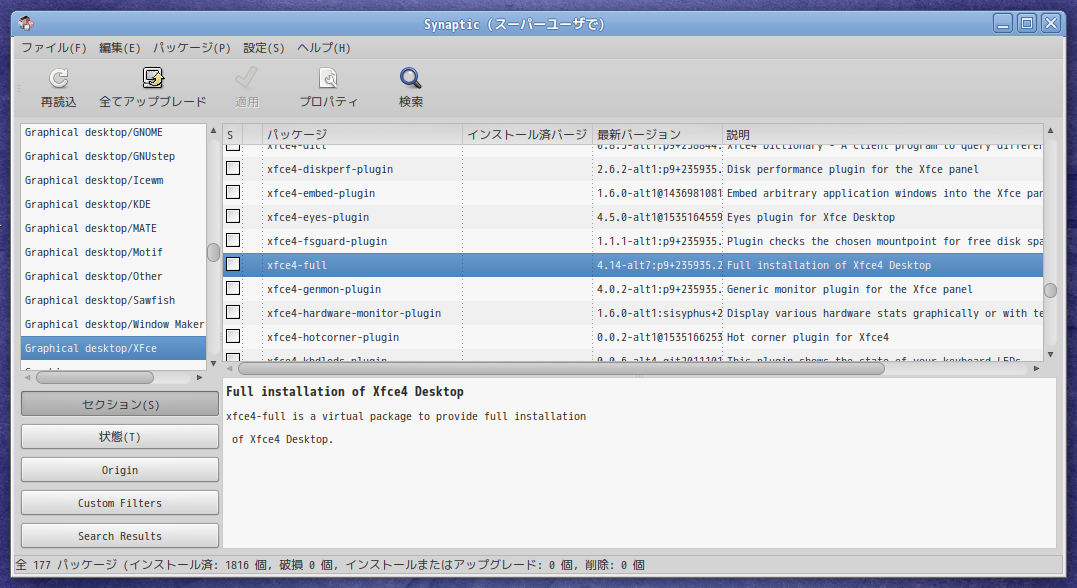Mark the xfce4-hardware-monitor-plugin checkbox
The width and height of the screenshot is (1077, 588).
pos(233,313)
